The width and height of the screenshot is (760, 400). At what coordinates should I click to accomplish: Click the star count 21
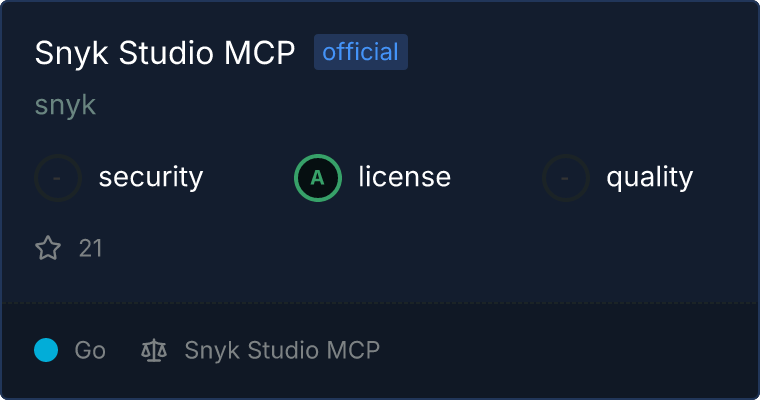90,249
